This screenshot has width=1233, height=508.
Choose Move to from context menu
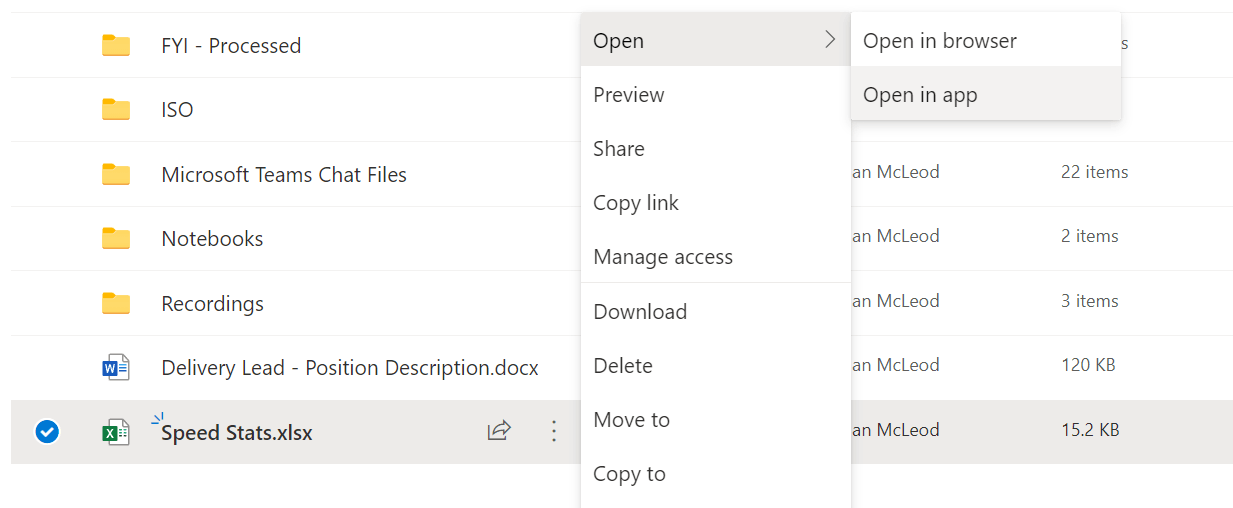(631, 420)
